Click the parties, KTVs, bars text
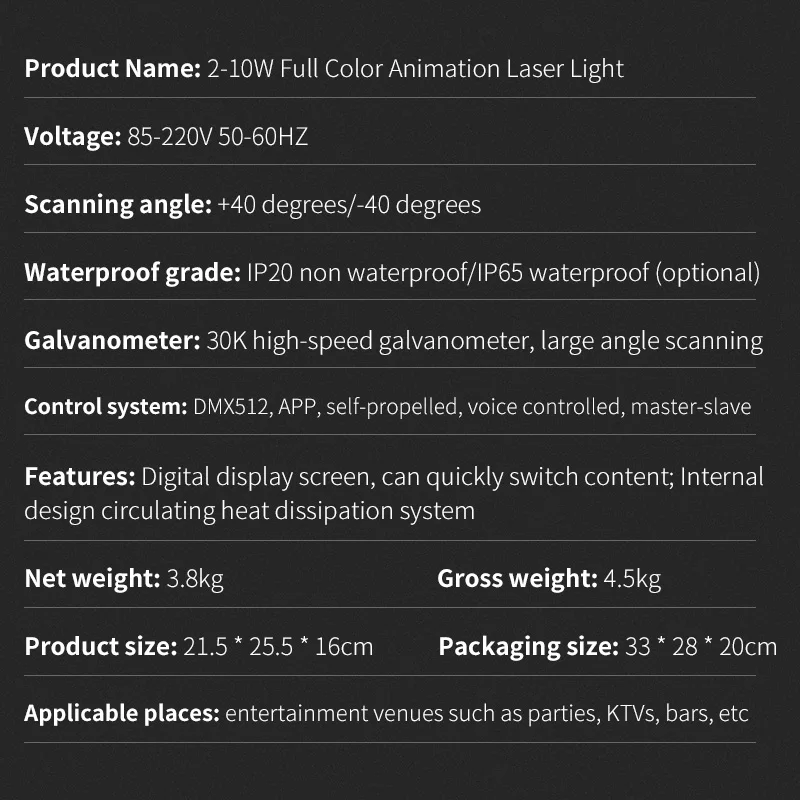Viewport: 800px width, 800px height. click(620, 714)
